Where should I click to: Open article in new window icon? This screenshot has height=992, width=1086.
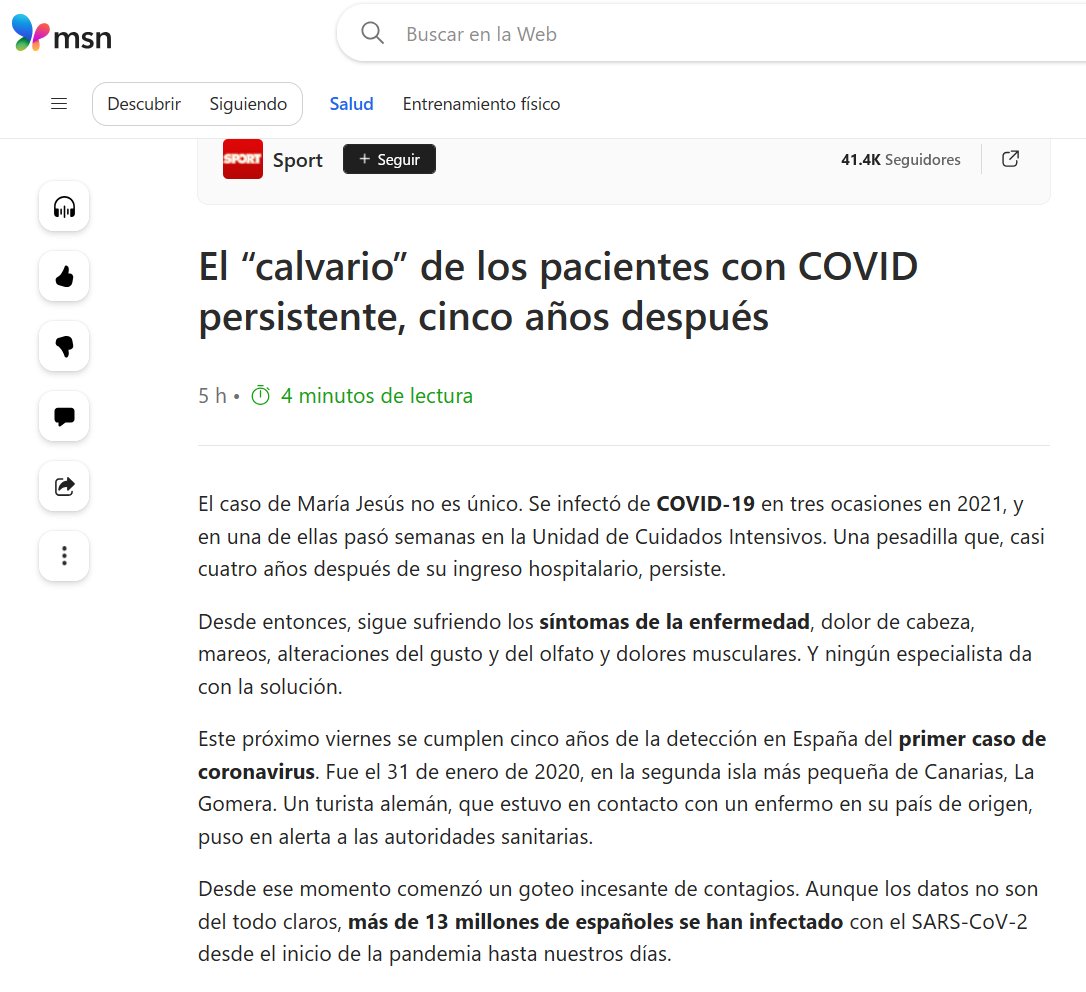click(x=1010, y=159)
